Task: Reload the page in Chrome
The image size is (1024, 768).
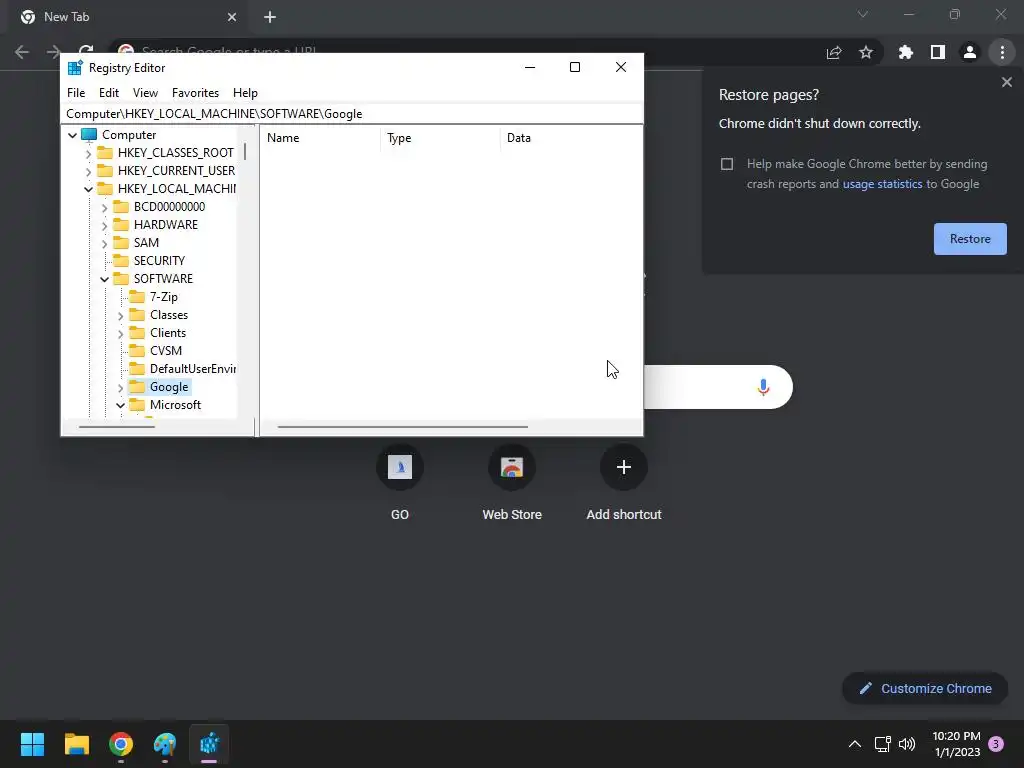Action: coord(86,52)
